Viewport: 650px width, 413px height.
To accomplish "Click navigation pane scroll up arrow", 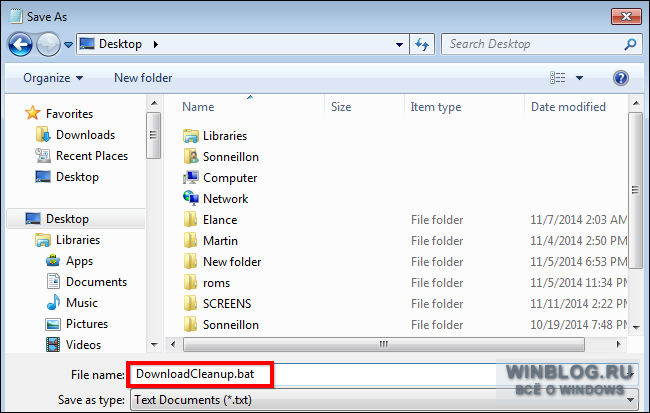I will 154,103.
